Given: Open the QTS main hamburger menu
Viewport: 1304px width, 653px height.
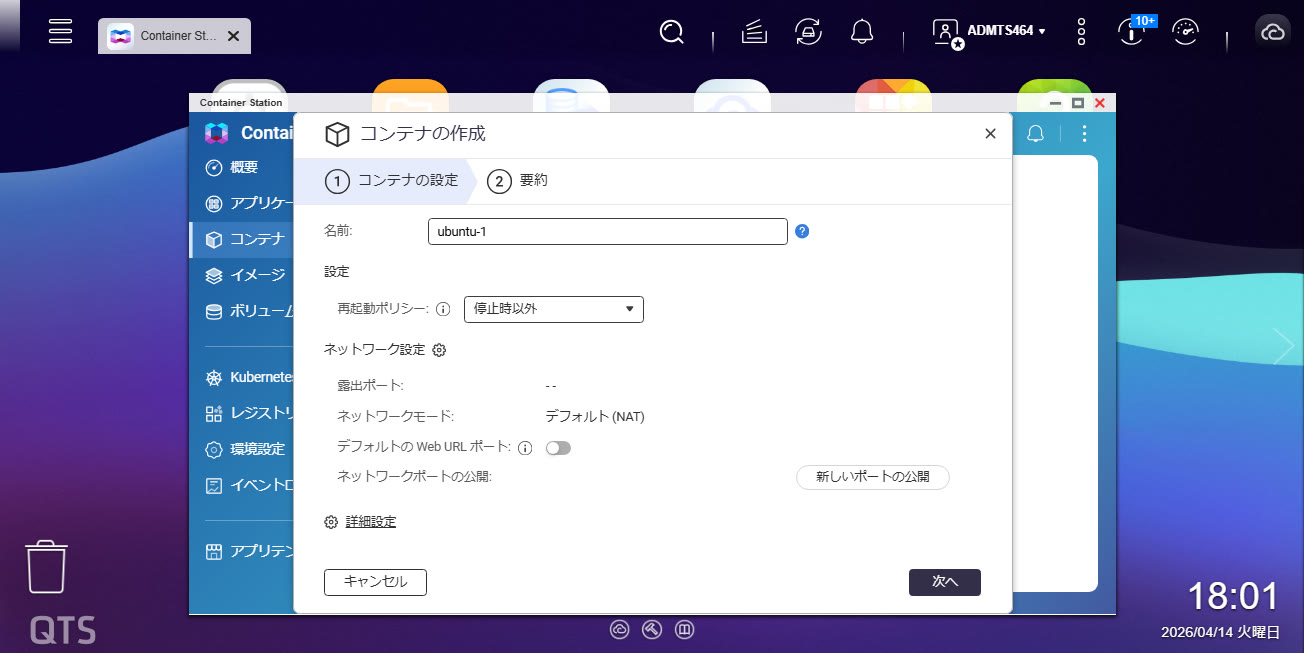Looking at the screenshot, I should 61,31.
